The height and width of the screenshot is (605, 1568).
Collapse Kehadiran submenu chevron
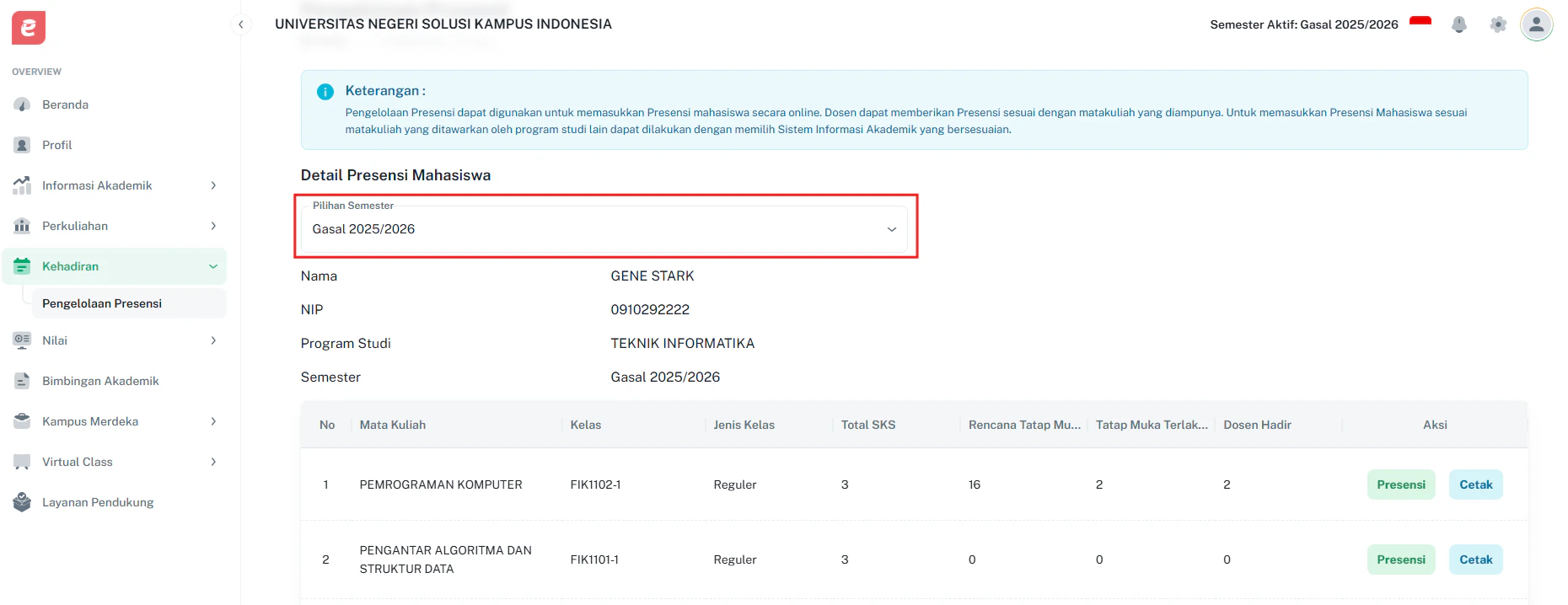pyautogui.click(x=213, y=266)
